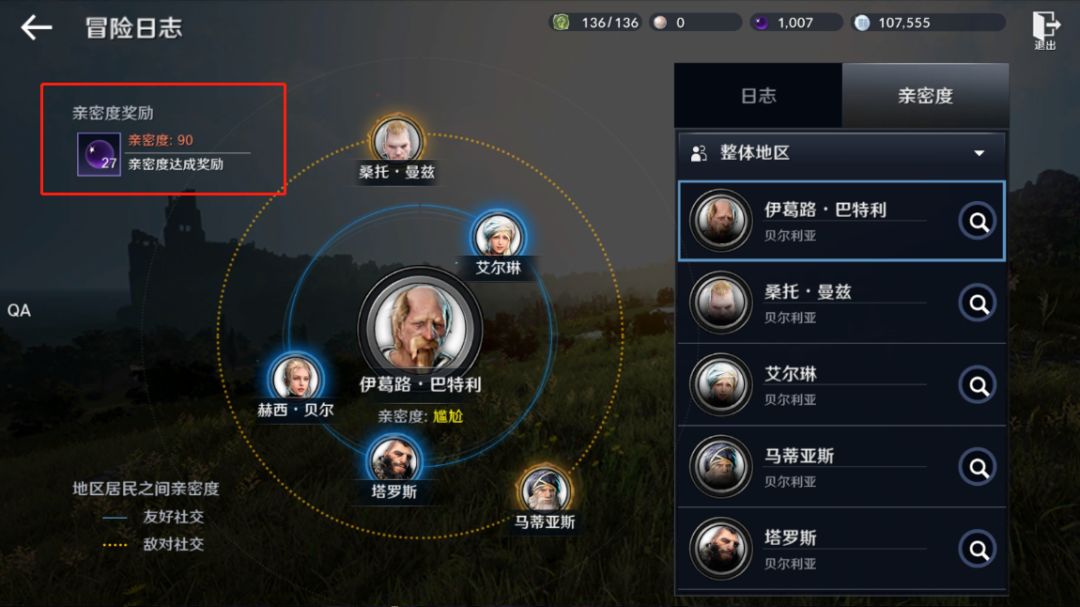This screenshot has height=607, width=1080.
Task: Click the 退出 exit icon
Action: tap(1045, 30)
